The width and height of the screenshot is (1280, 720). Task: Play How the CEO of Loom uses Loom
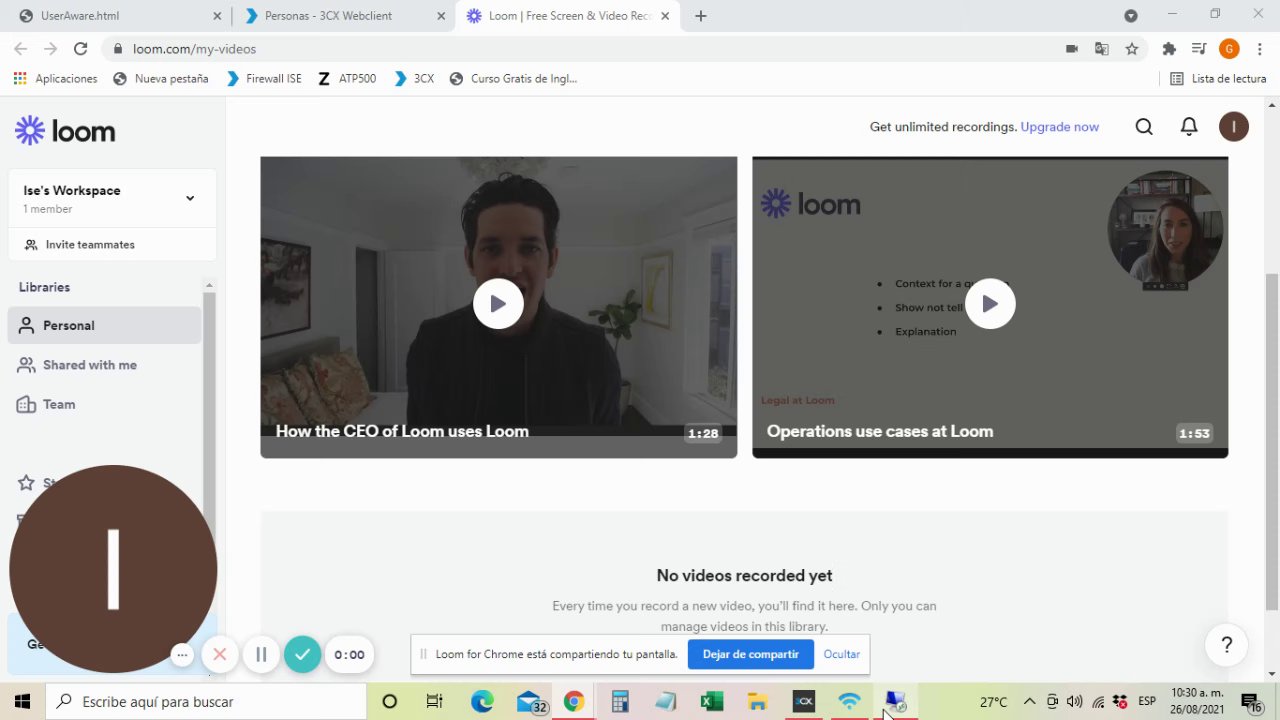(498, 304)
